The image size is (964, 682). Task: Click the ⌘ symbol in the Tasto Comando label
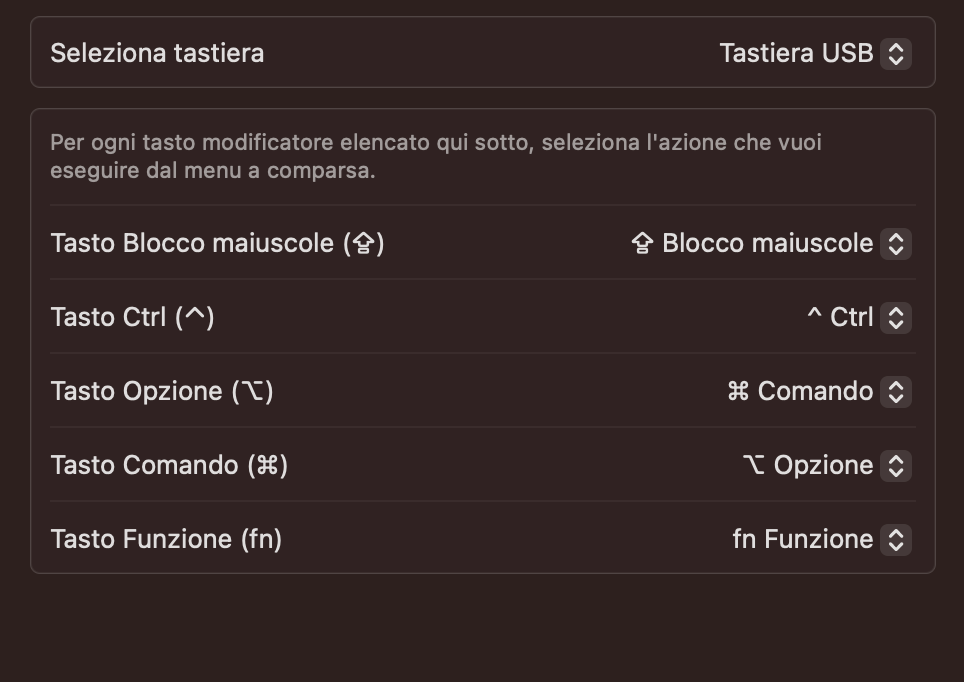tap(268, 465)
